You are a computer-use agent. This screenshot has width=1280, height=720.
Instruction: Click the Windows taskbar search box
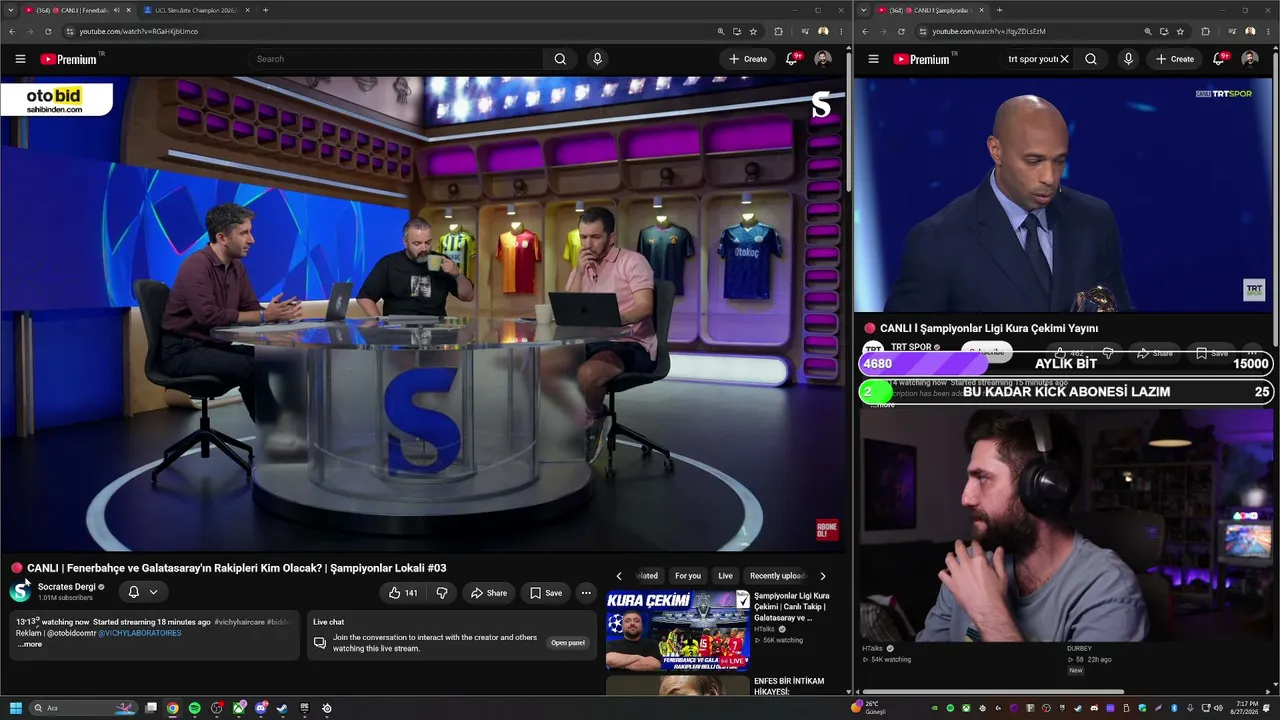(84, 708)
